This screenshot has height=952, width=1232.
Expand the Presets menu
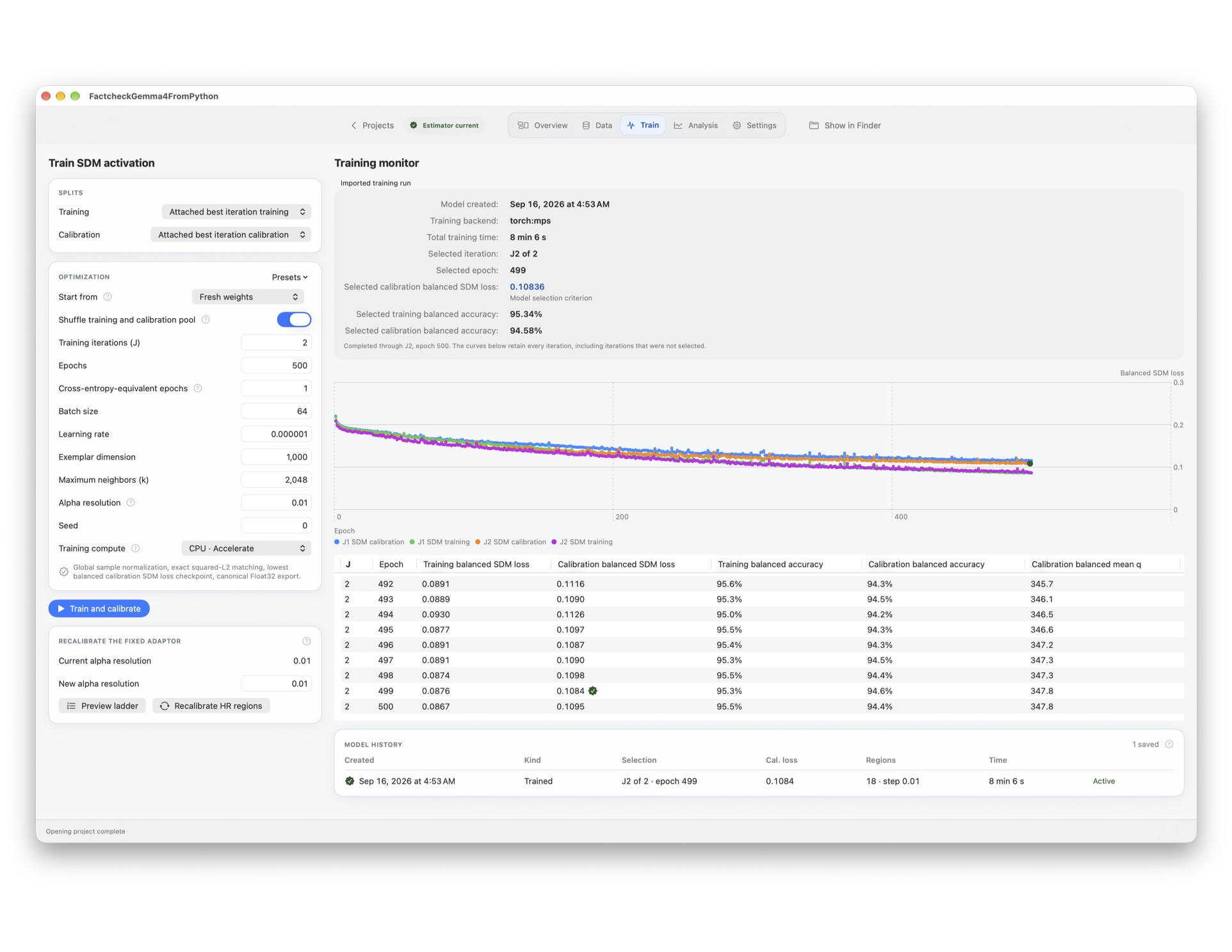pyautogui.click(x=289, y=277)
